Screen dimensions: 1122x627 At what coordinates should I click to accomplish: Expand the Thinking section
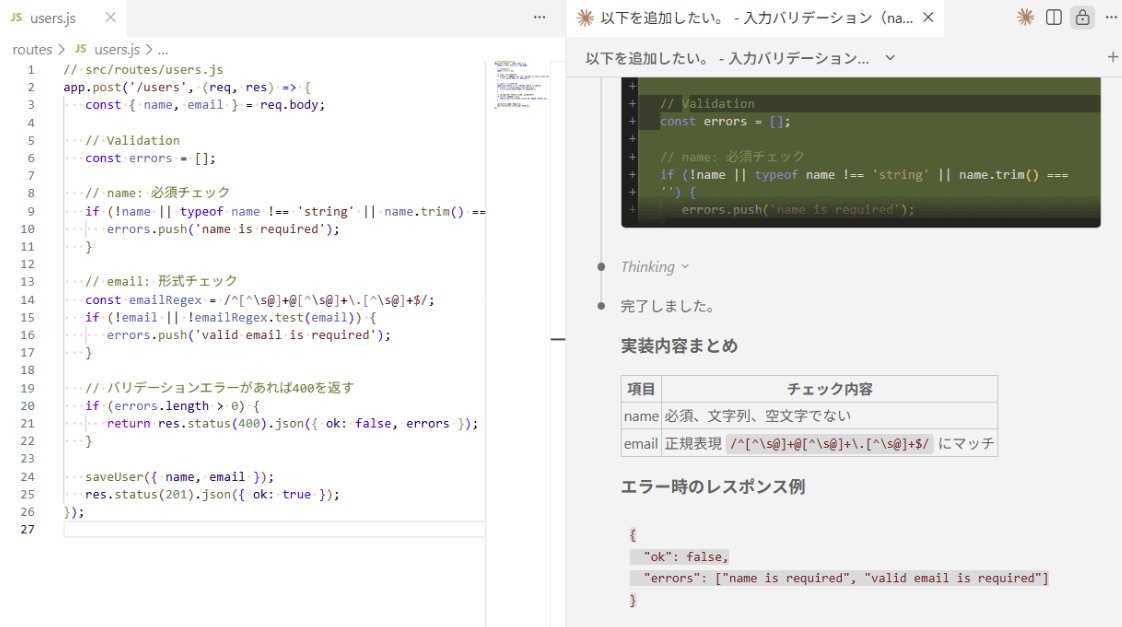tap(654, 267)
